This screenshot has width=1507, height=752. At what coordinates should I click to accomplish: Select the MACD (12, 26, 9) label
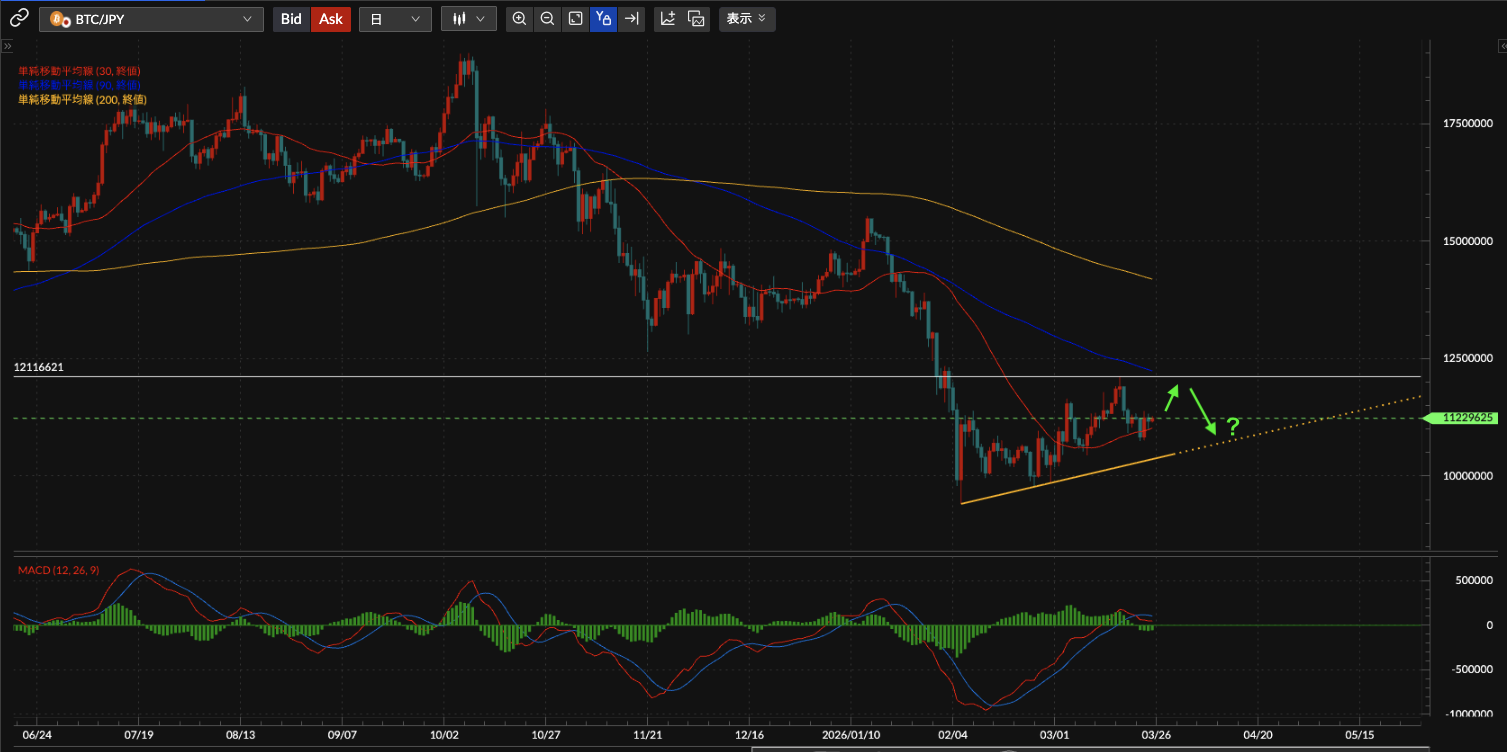pyautogui.click(x=58, y=570)
